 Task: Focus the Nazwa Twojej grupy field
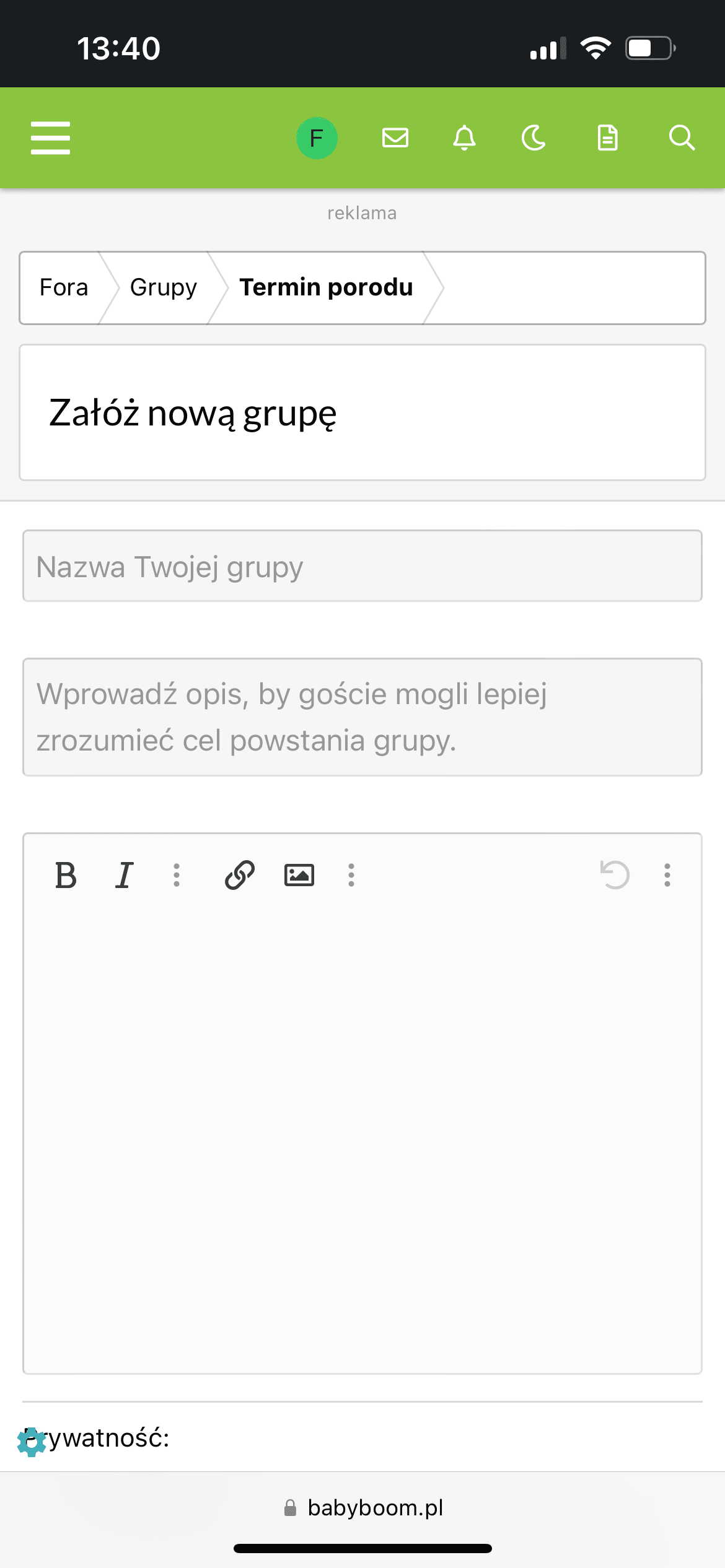362,566
